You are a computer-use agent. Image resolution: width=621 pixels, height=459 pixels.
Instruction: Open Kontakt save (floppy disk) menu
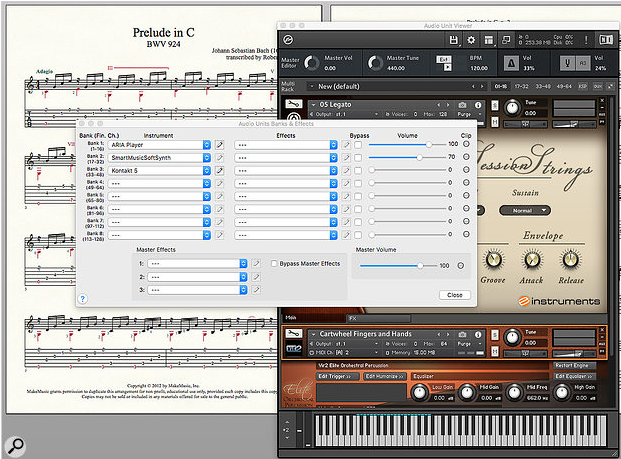coord(453,40)
